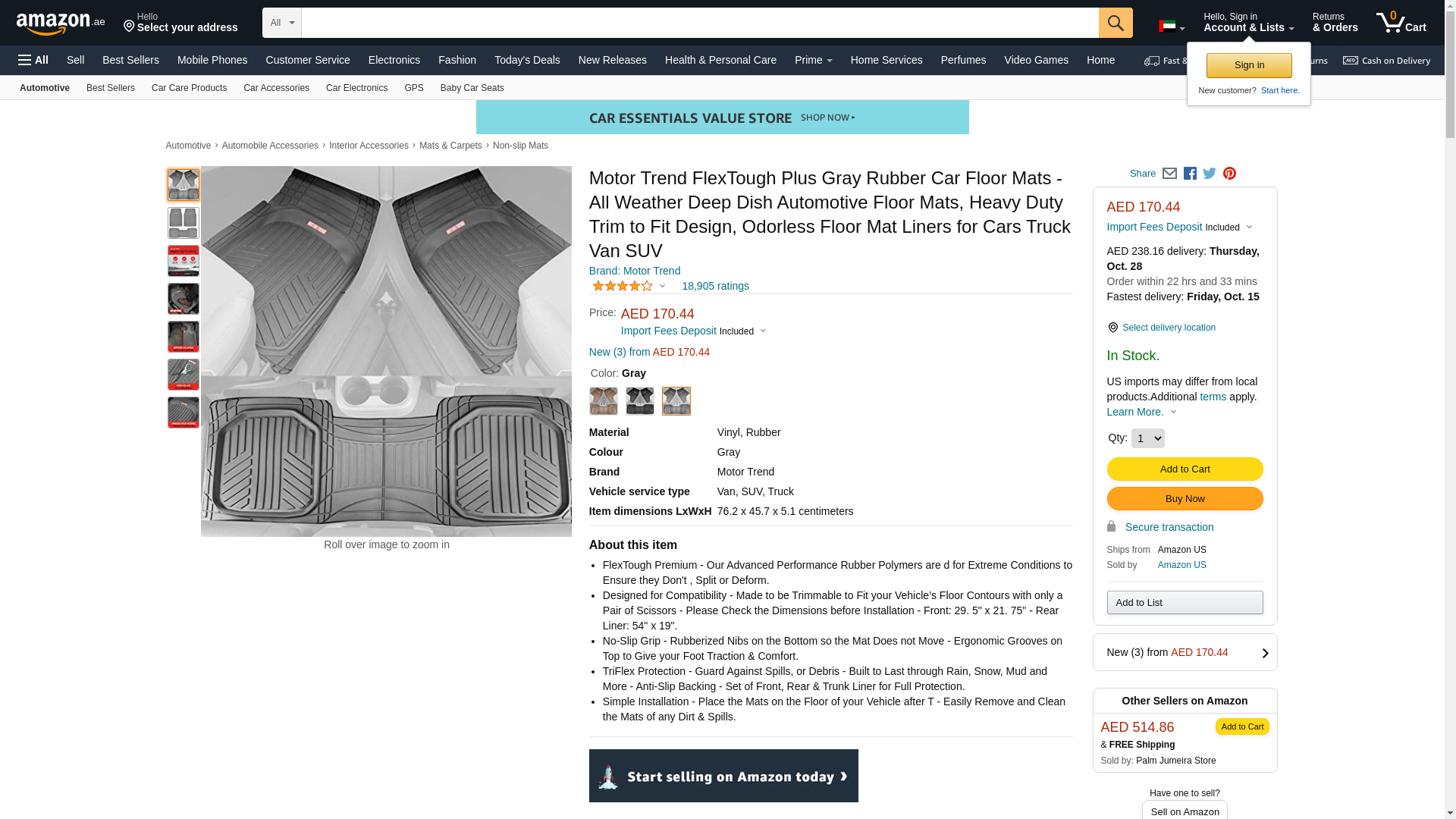Open the search category All dropdown
Image resolution: width=1456 pixels, height=819 pixels.
click(x=281, y=23)
